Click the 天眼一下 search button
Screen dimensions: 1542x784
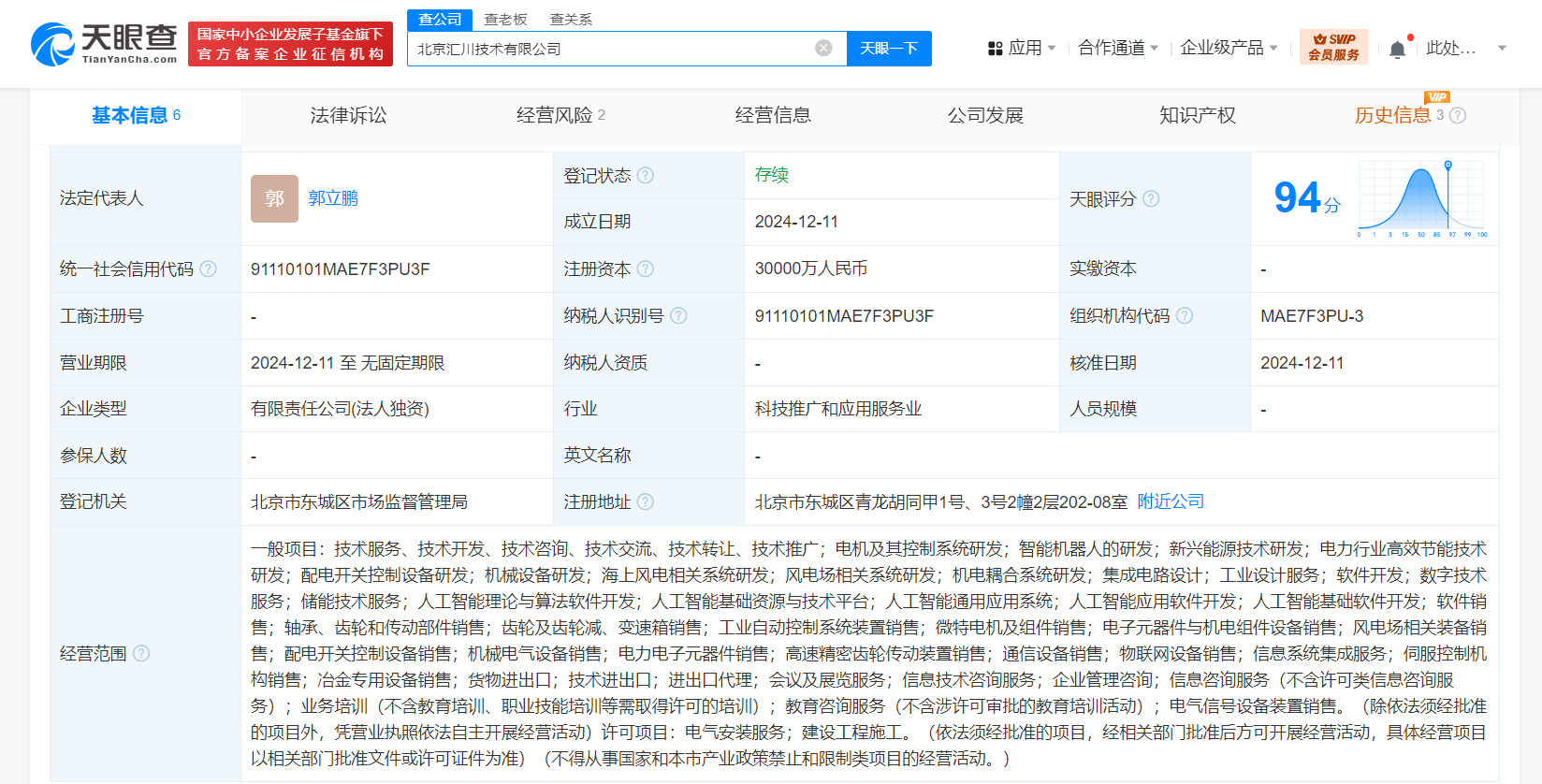click(x=888, y=49)
